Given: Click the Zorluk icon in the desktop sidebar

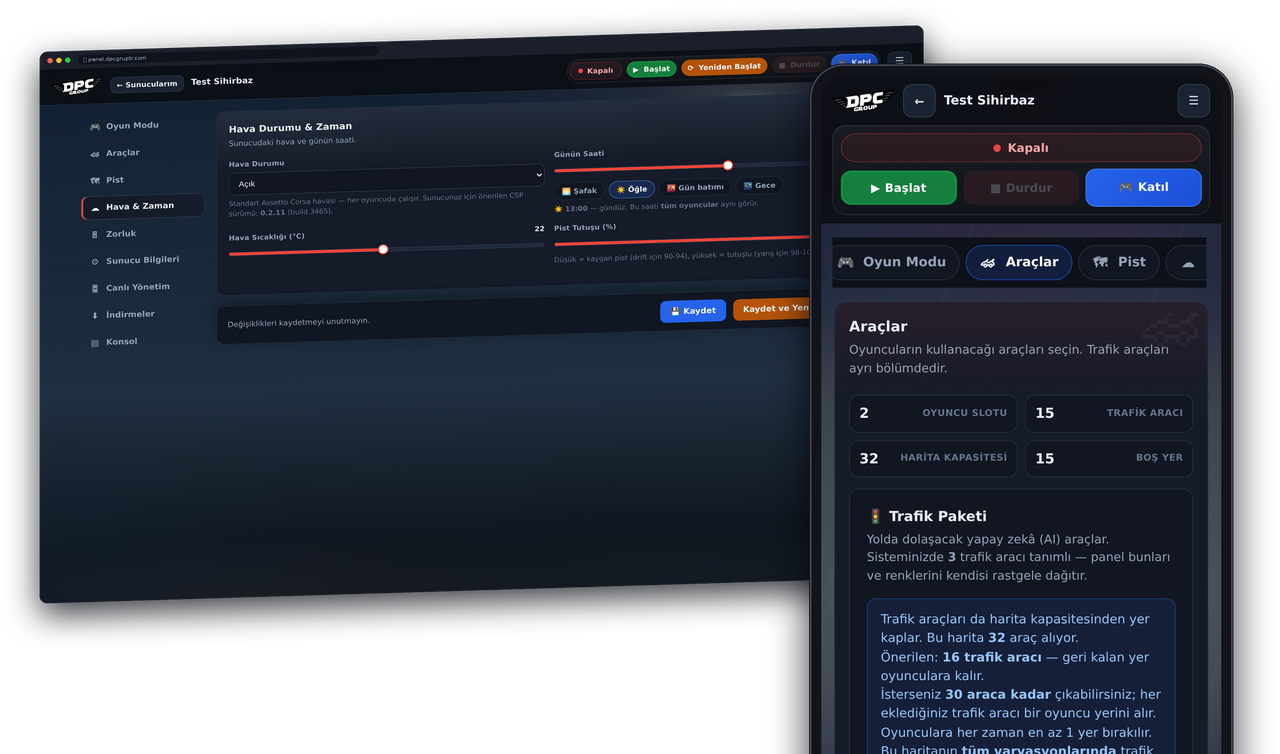Looking at the screenshot, I should click(x=95, y=234).
